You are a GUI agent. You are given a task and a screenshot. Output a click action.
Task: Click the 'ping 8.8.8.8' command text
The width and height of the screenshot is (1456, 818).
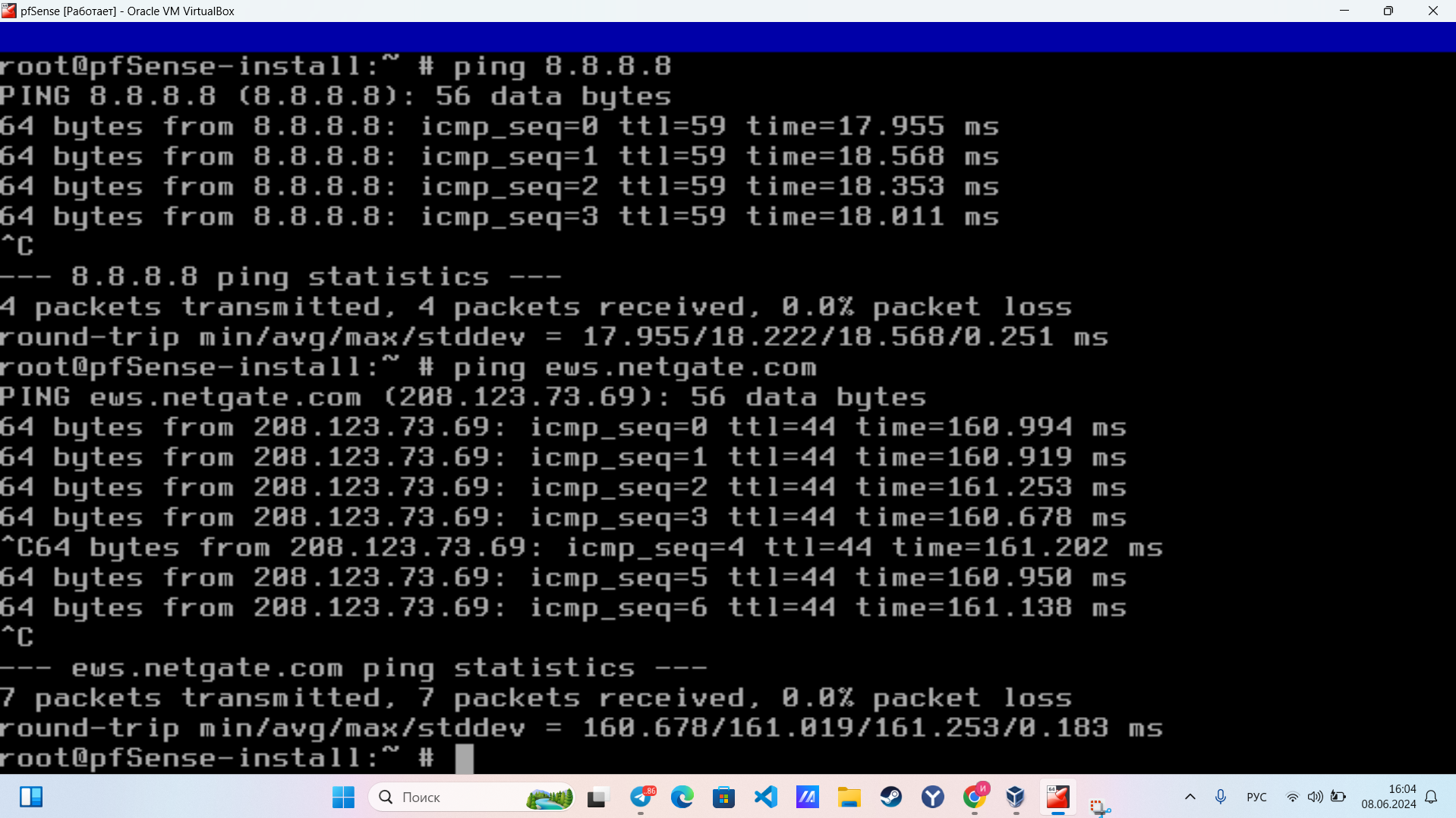pos(563,67)
